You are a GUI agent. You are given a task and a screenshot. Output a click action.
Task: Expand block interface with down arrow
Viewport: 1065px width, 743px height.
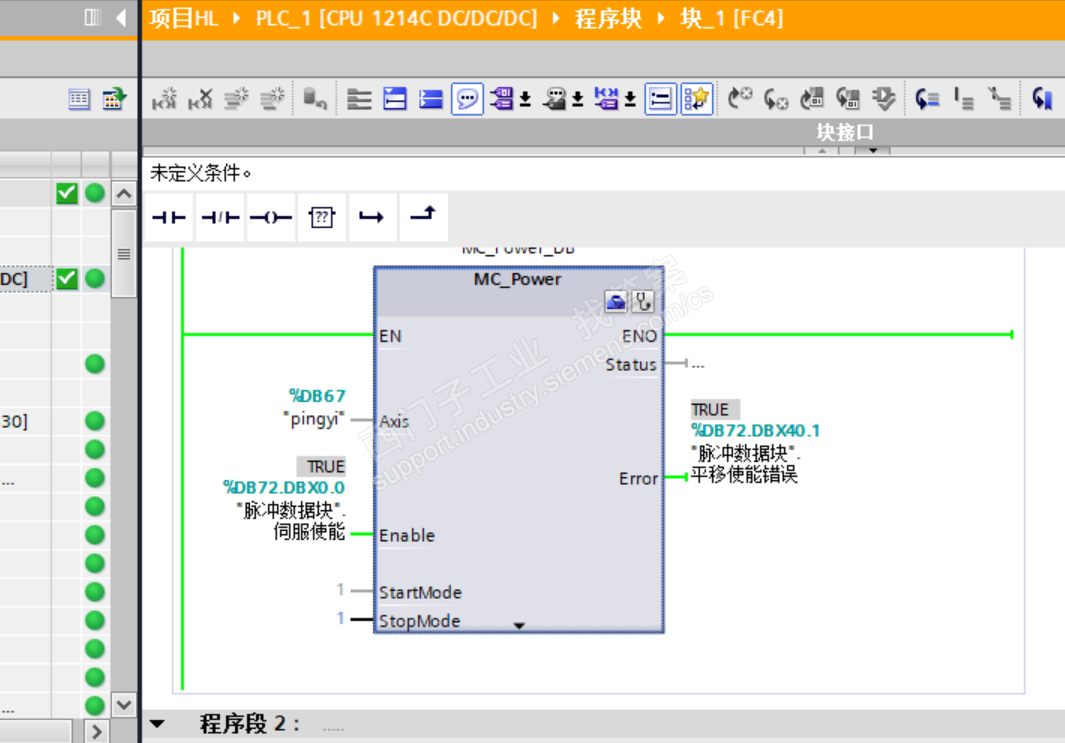point(873,151)
